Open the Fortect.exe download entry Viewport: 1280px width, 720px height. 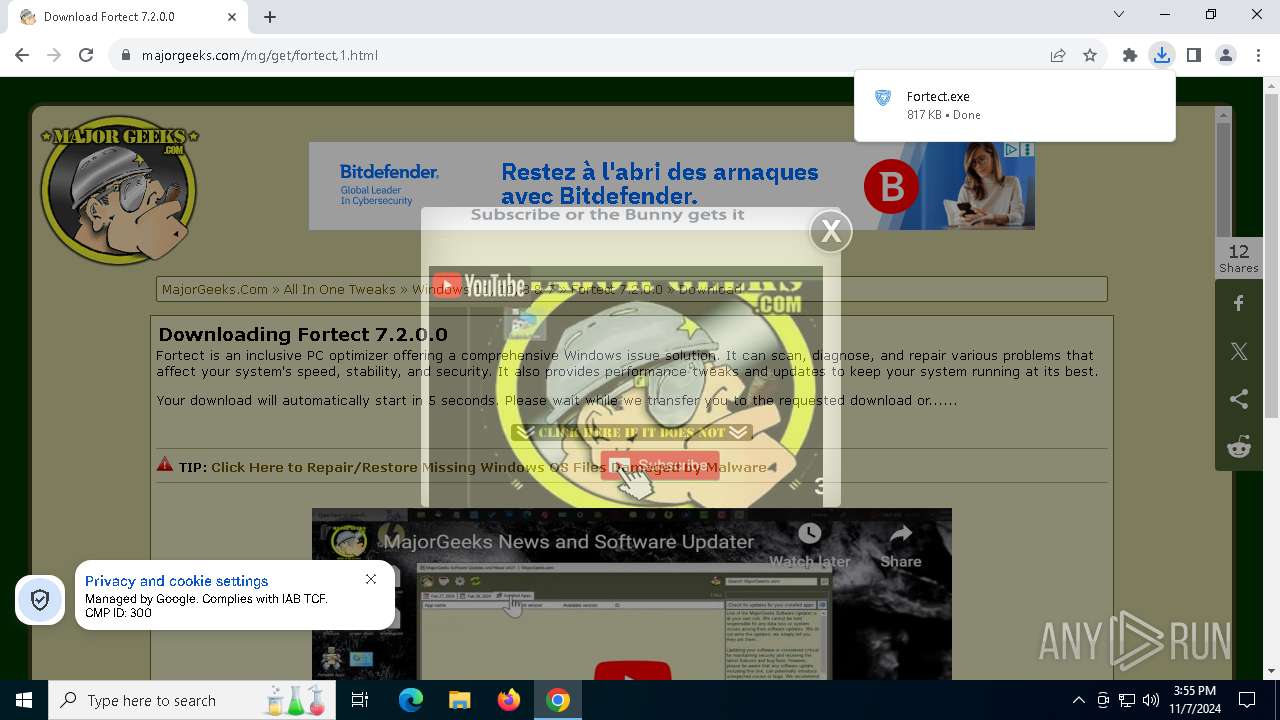[1015, 105]
